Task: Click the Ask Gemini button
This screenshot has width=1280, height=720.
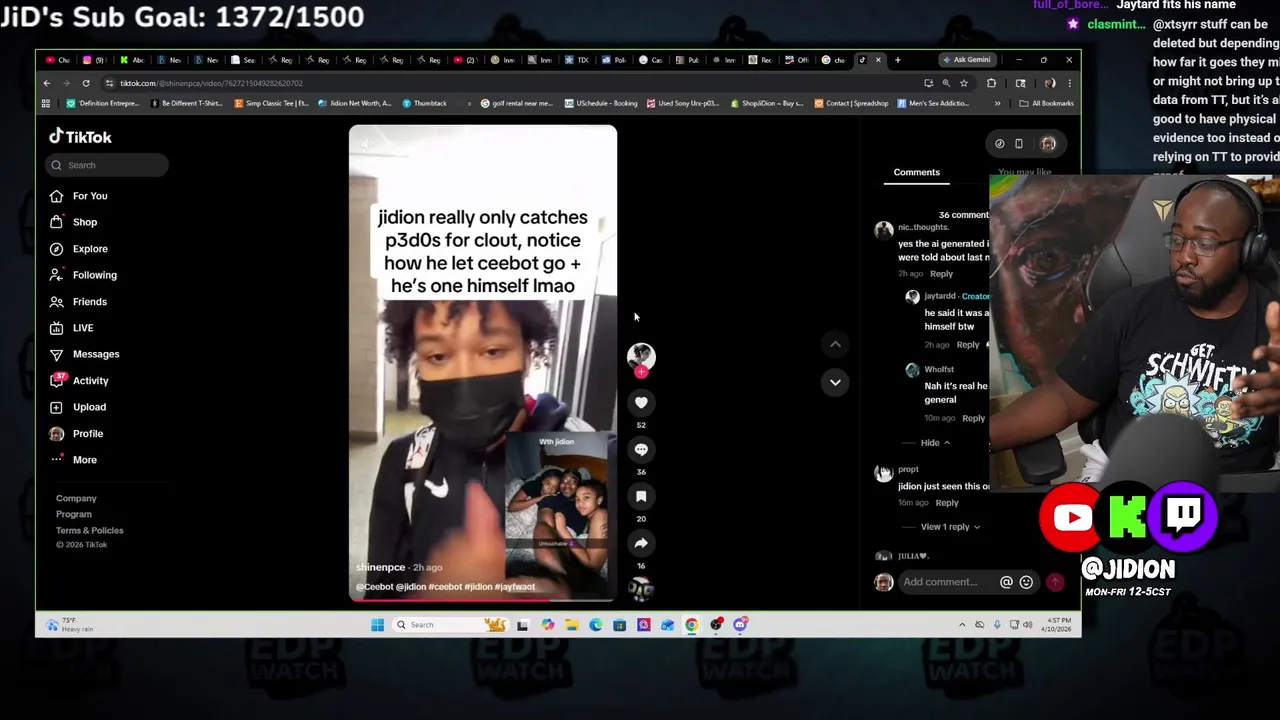Action: (x=967, y=60)
